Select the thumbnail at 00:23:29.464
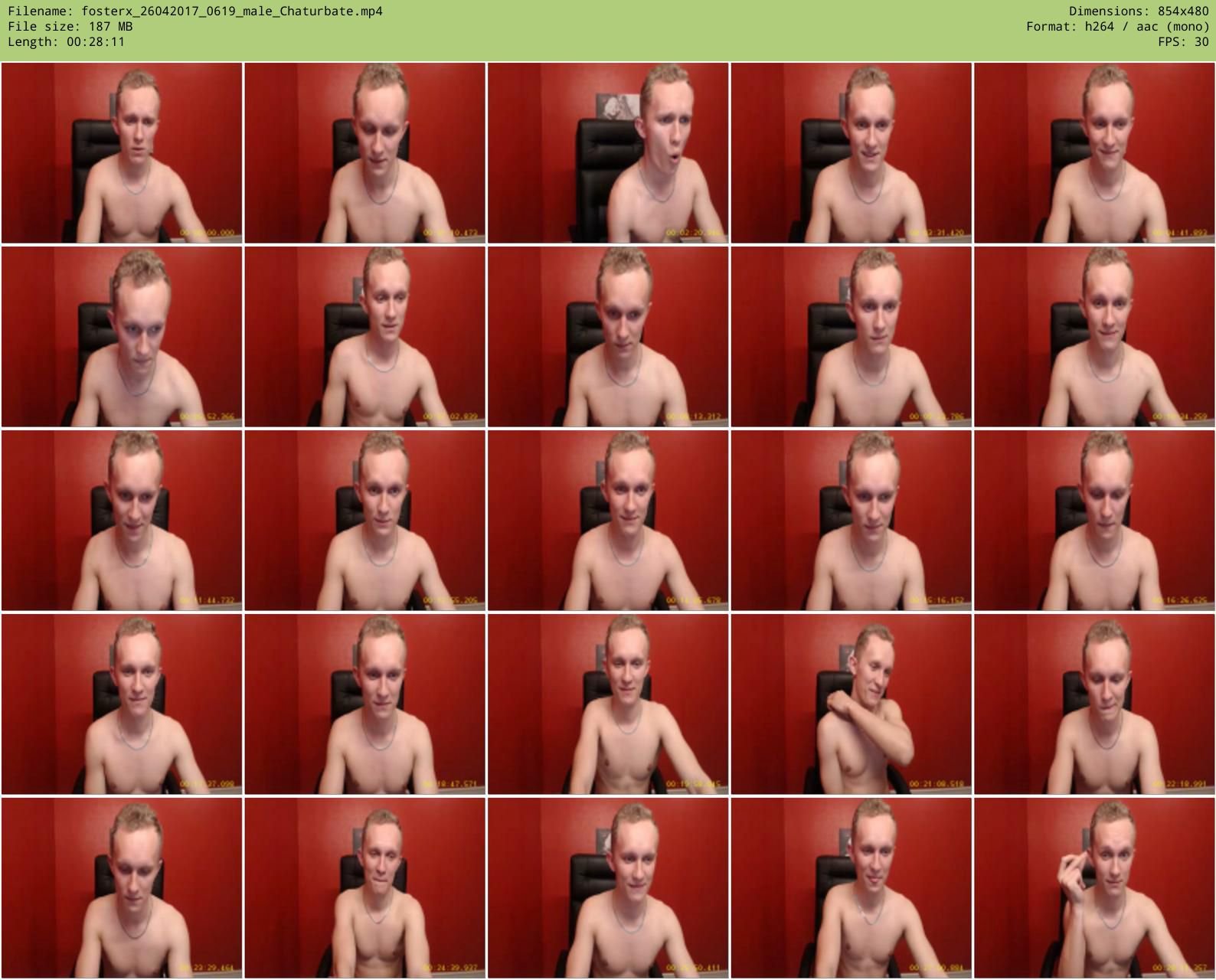The image size is (1216, 980). [x=122, y=888]
